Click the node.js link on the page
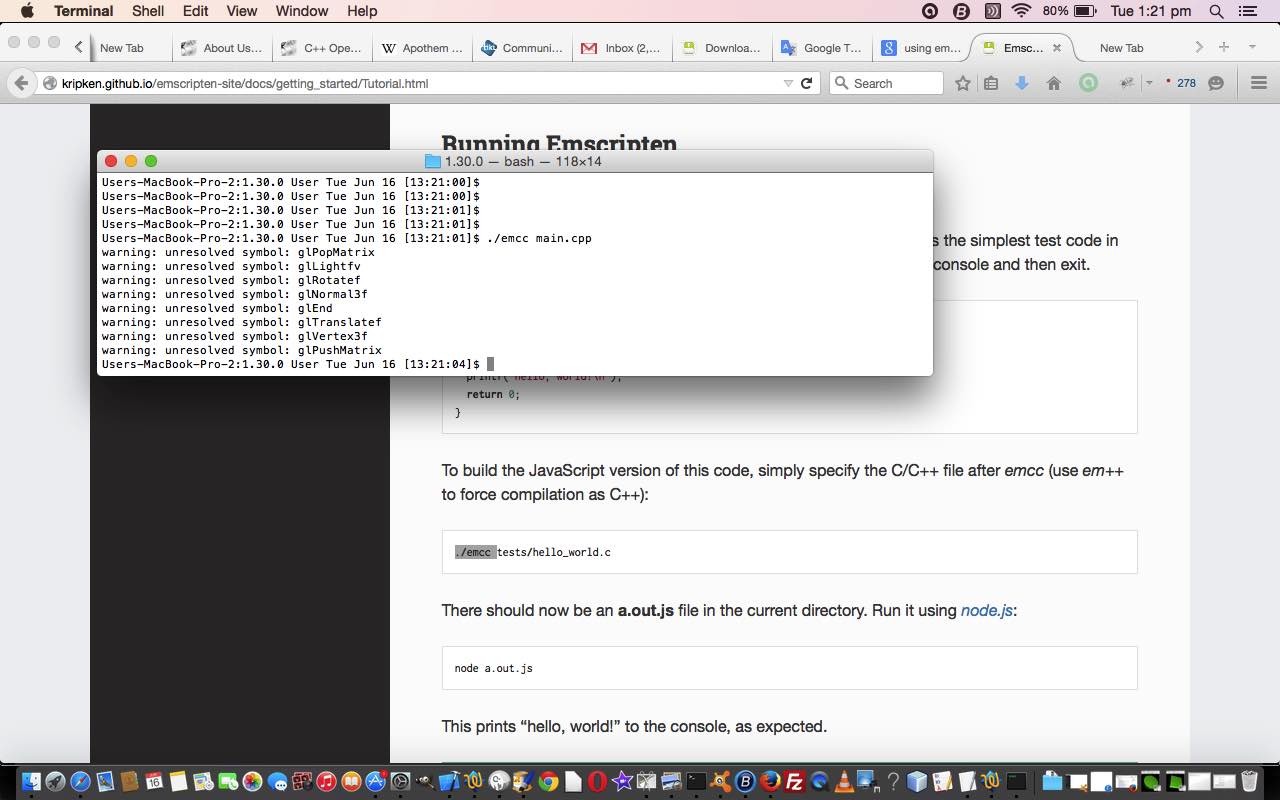1280x800 pixels. [x=987, y=610]
